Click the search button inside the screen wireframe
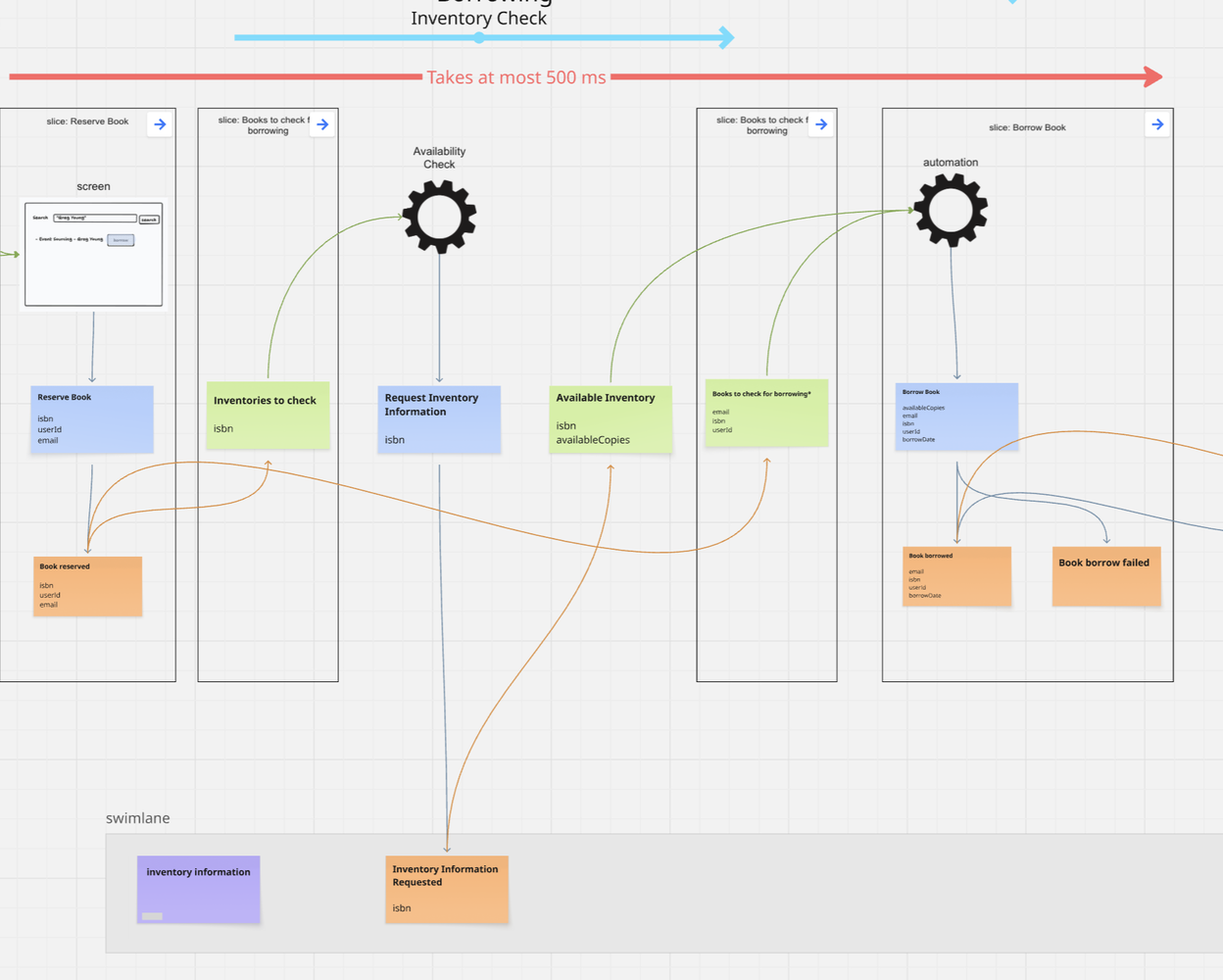 [148, 219]
